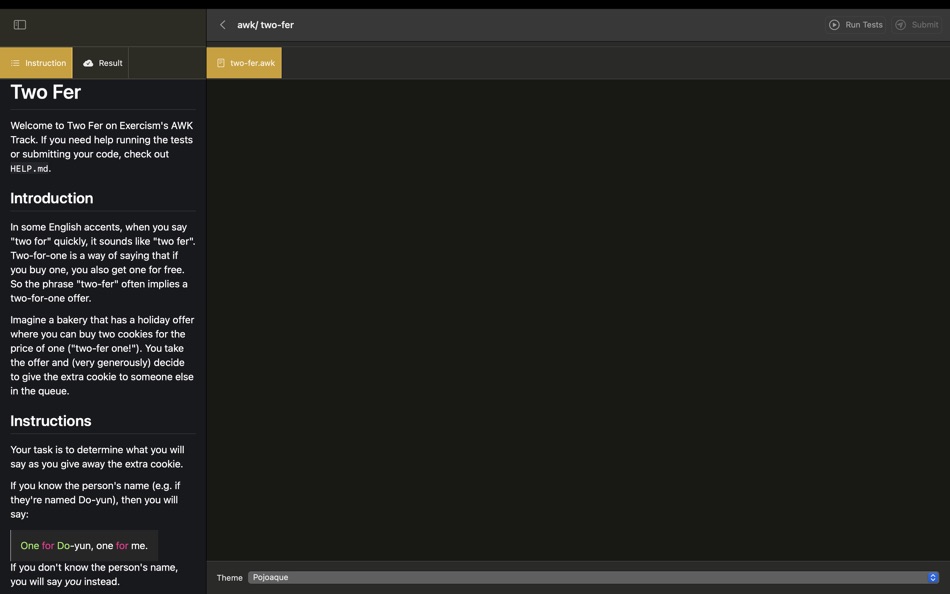
Task: Click the Introduction heading
Action: coord(51,198)
